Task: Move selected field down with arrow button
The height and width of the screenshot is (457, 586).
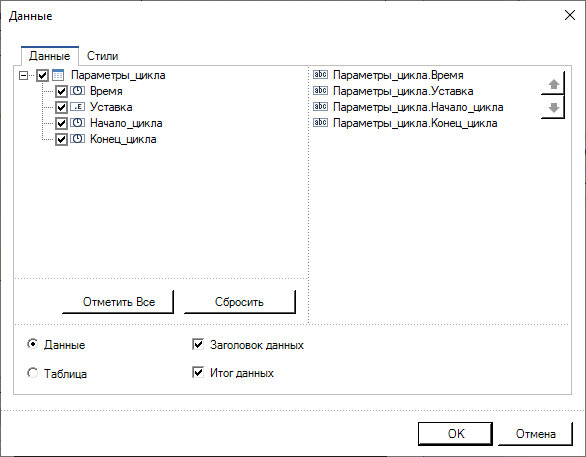Action: [553, 107]
